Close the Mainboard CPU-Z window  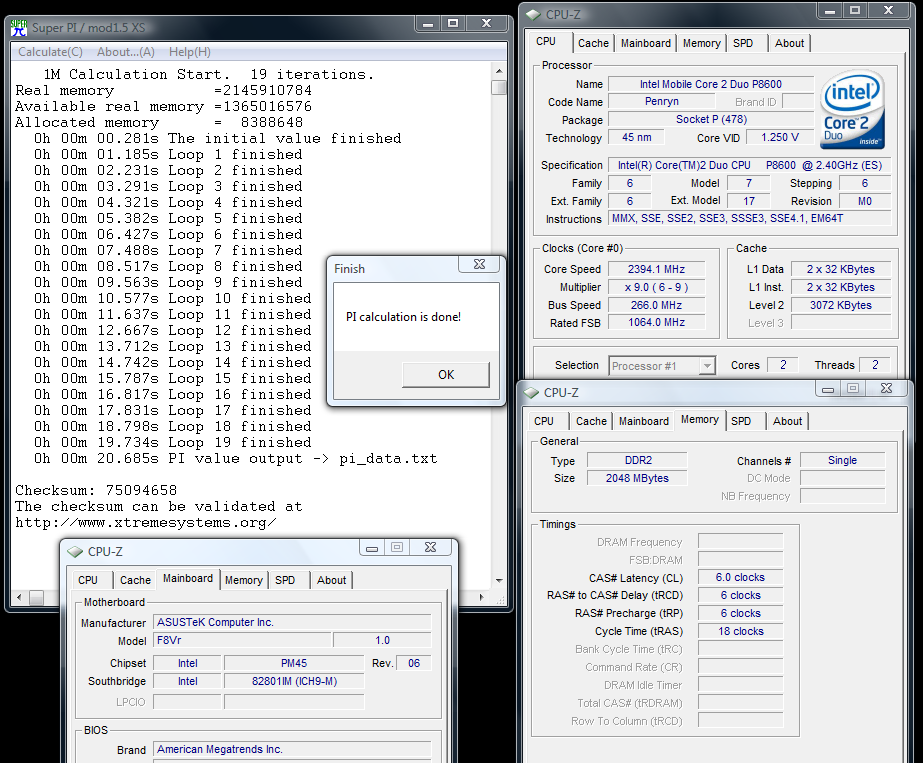pos(430,548)
